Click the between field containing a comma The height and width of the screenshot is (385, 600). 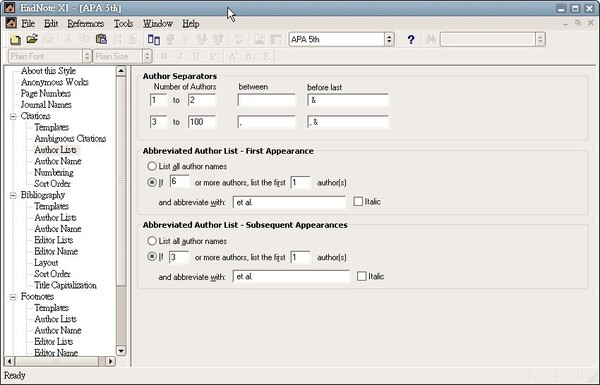(x=266, y=122)
